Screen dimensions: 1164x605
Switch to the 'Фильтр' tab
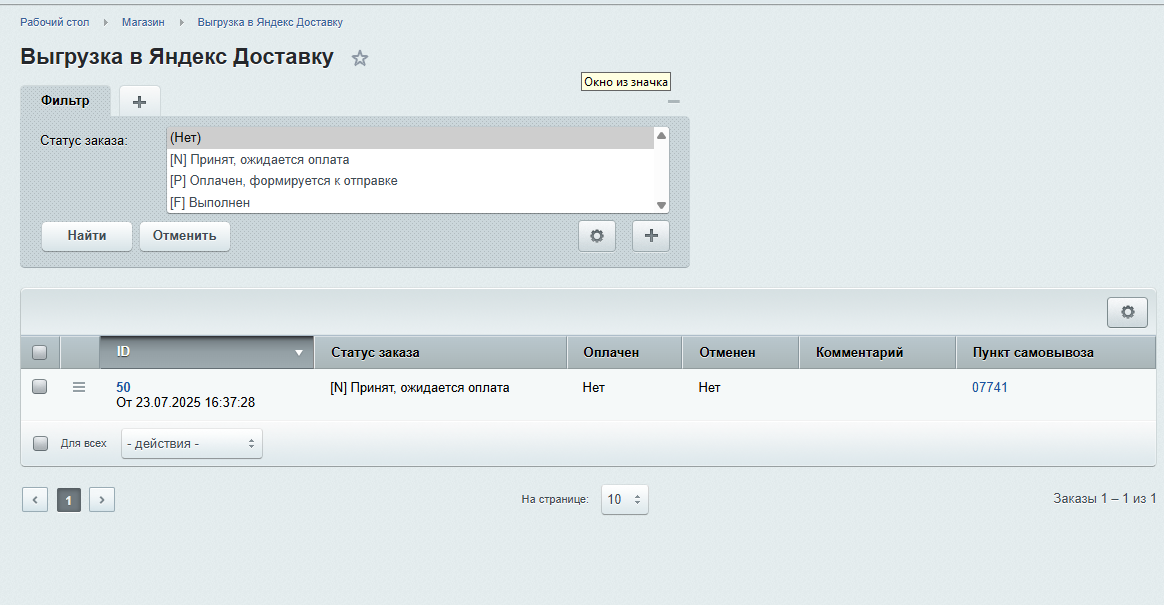point(65,101)
